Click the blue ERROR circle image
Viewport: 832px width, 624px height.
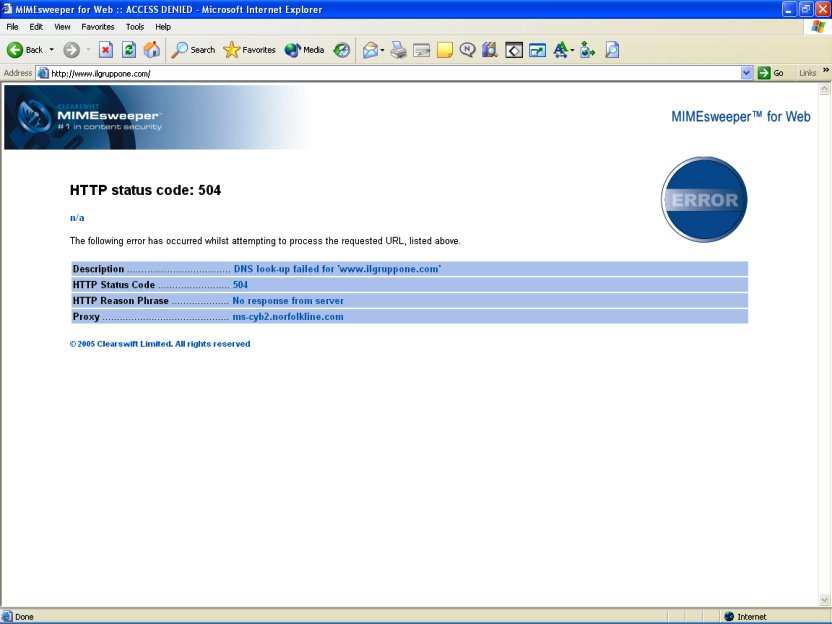(x=704, y=200)
